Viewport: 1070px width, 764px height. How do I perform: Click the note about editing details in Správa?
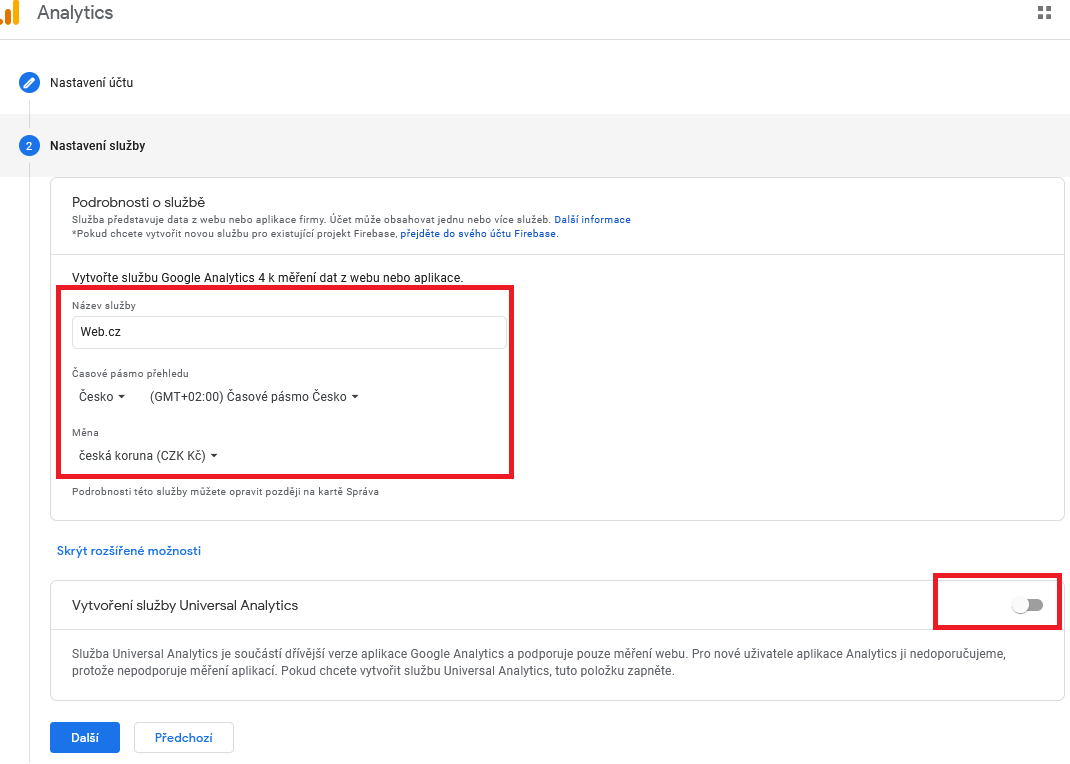tap(225, 491)
